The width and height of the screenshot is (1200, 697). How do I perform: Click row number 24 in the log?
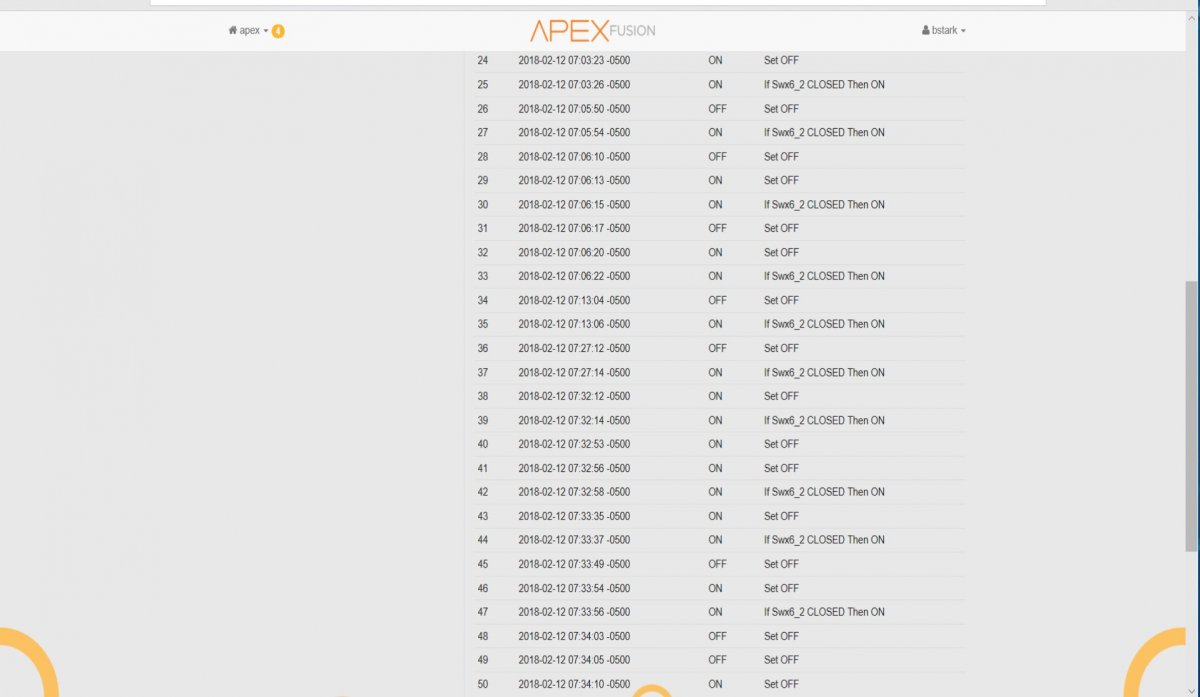(x=483, y=61)
